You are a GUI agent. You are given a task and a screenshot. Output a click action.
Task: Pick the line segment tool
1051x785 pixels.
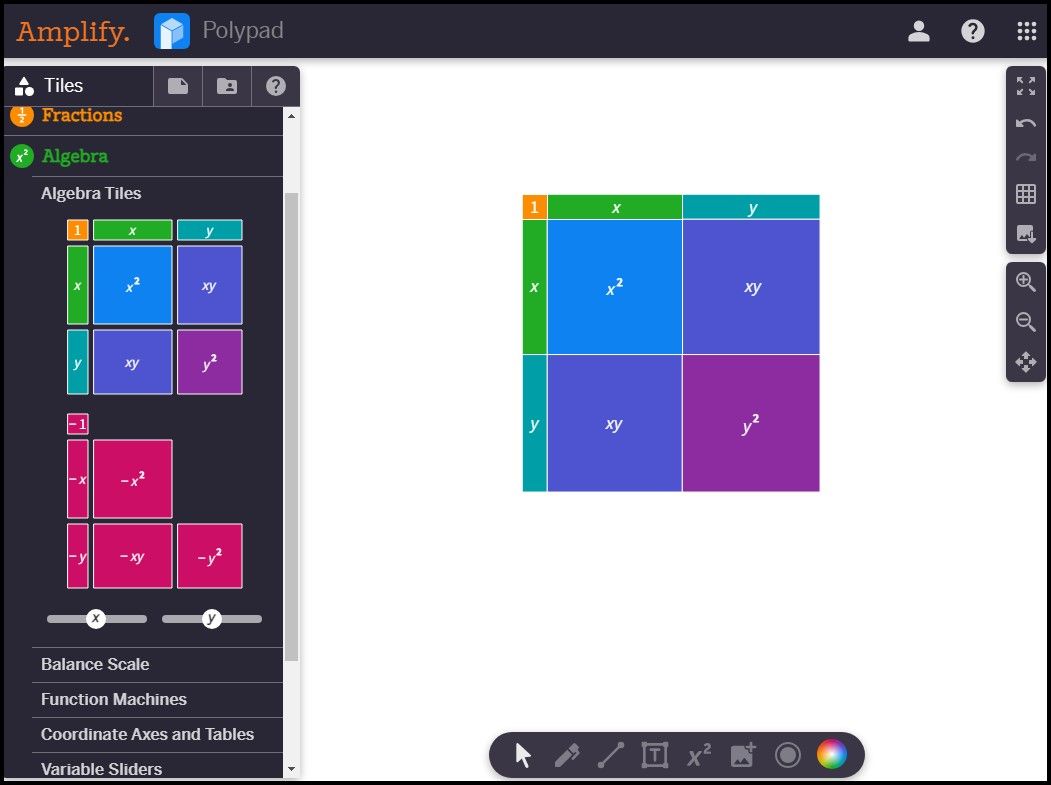(x=610, y=755)
